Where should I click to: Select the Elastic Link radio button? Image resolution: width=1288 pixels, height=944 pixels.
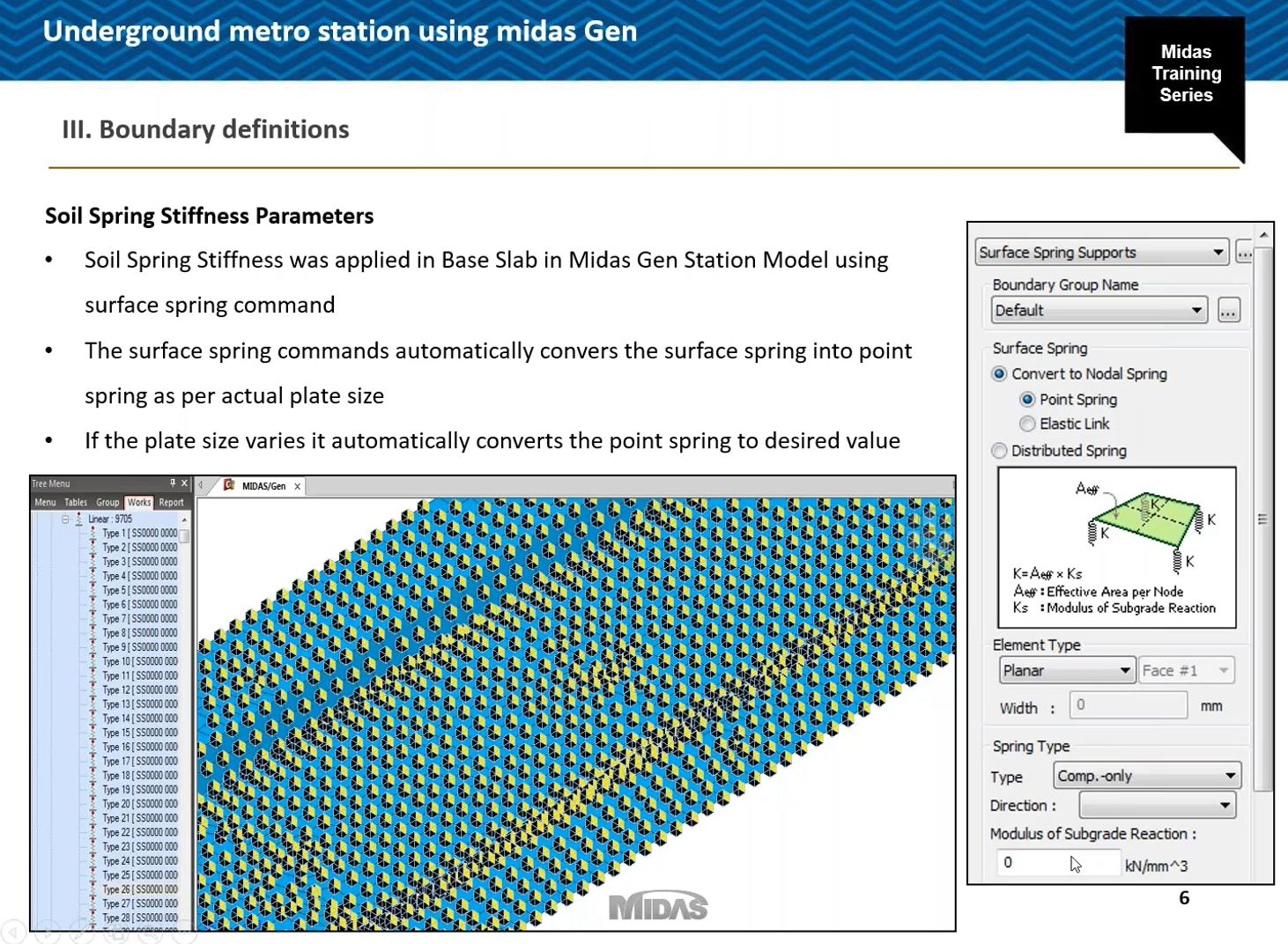(x=1027, y=424)
